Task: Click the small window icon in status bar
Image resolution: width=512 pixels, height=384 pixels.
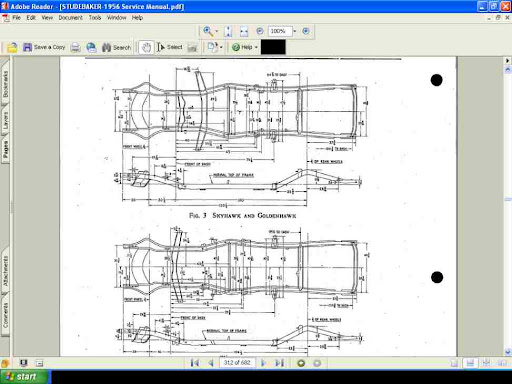Action: tap(39, 363)
